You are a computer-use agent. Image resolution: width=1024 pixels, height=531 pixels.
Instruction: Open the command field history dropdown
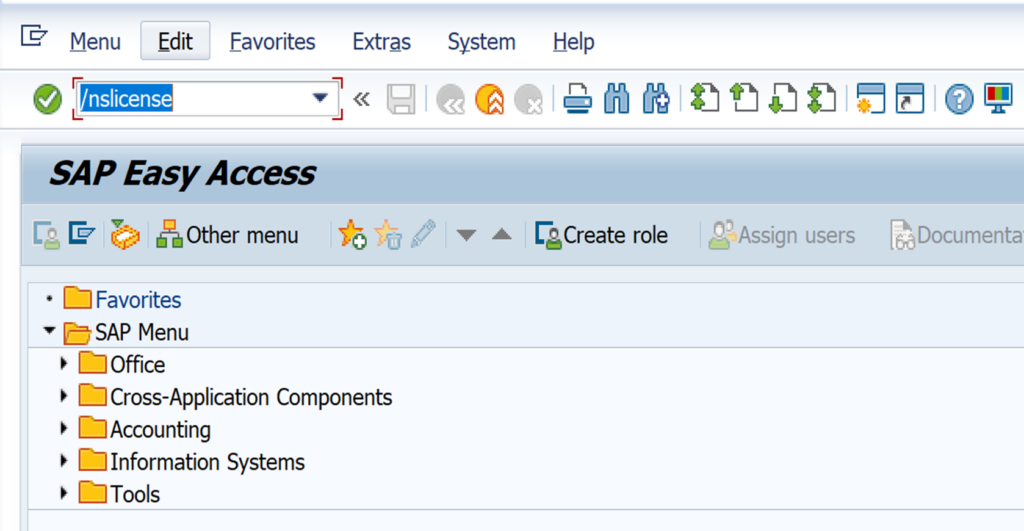point(320,99)
